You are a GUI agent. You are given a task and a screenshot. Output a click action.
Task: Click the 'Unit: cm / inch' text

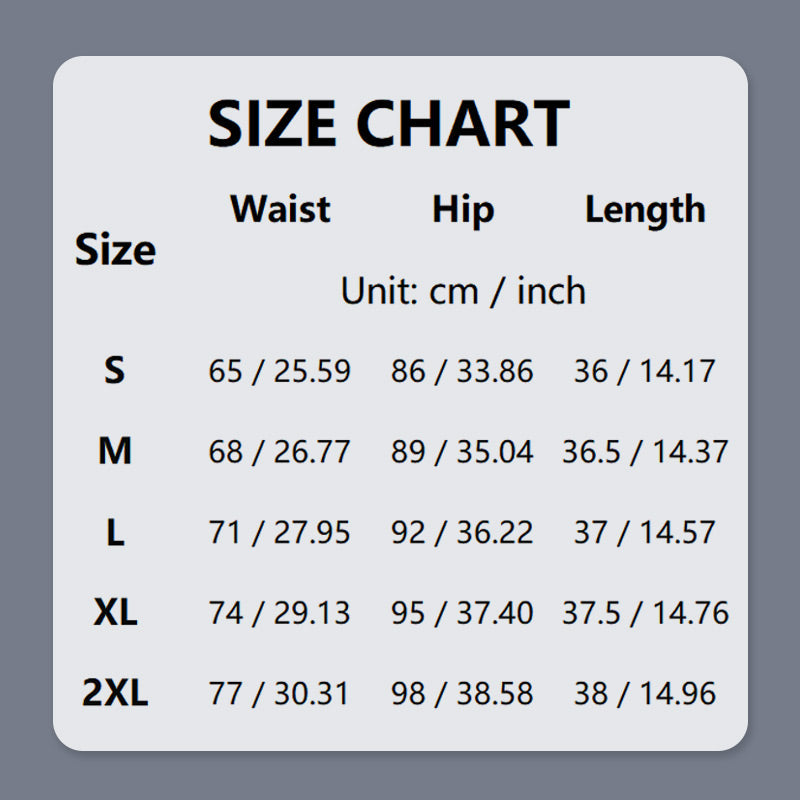463,291
